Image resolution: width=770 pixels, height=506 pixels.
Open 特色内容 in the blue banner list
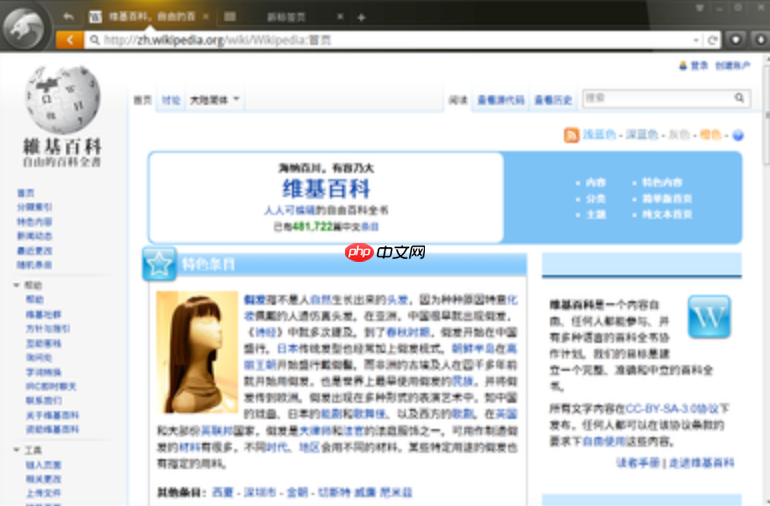coord(662,182)
